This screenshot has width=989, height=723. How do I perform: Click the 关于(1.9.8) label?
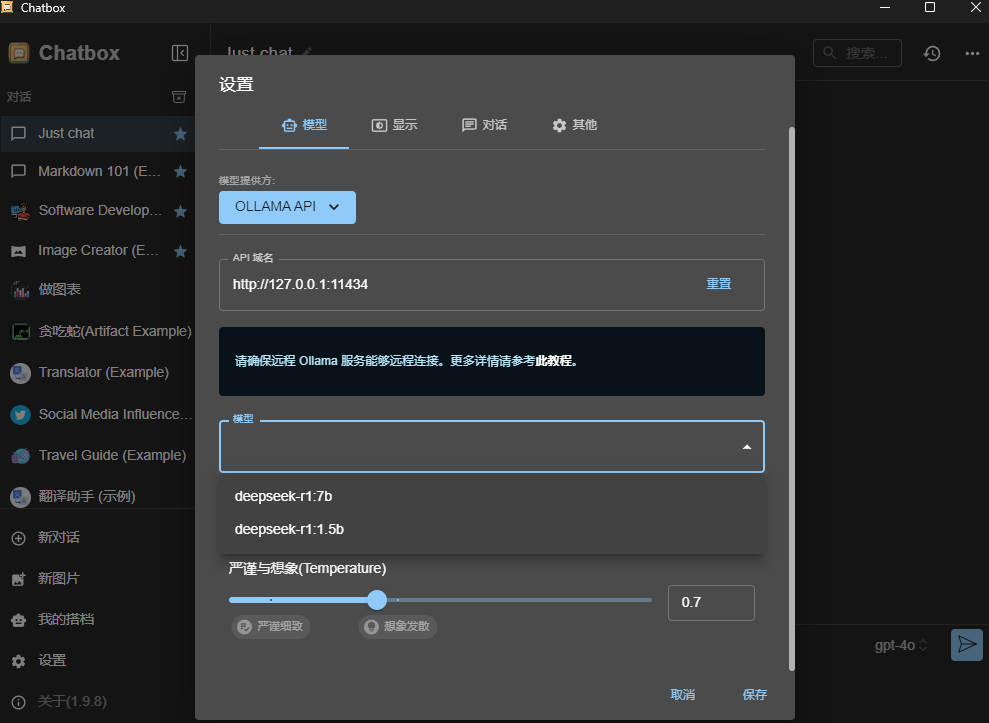click(73, 702)
